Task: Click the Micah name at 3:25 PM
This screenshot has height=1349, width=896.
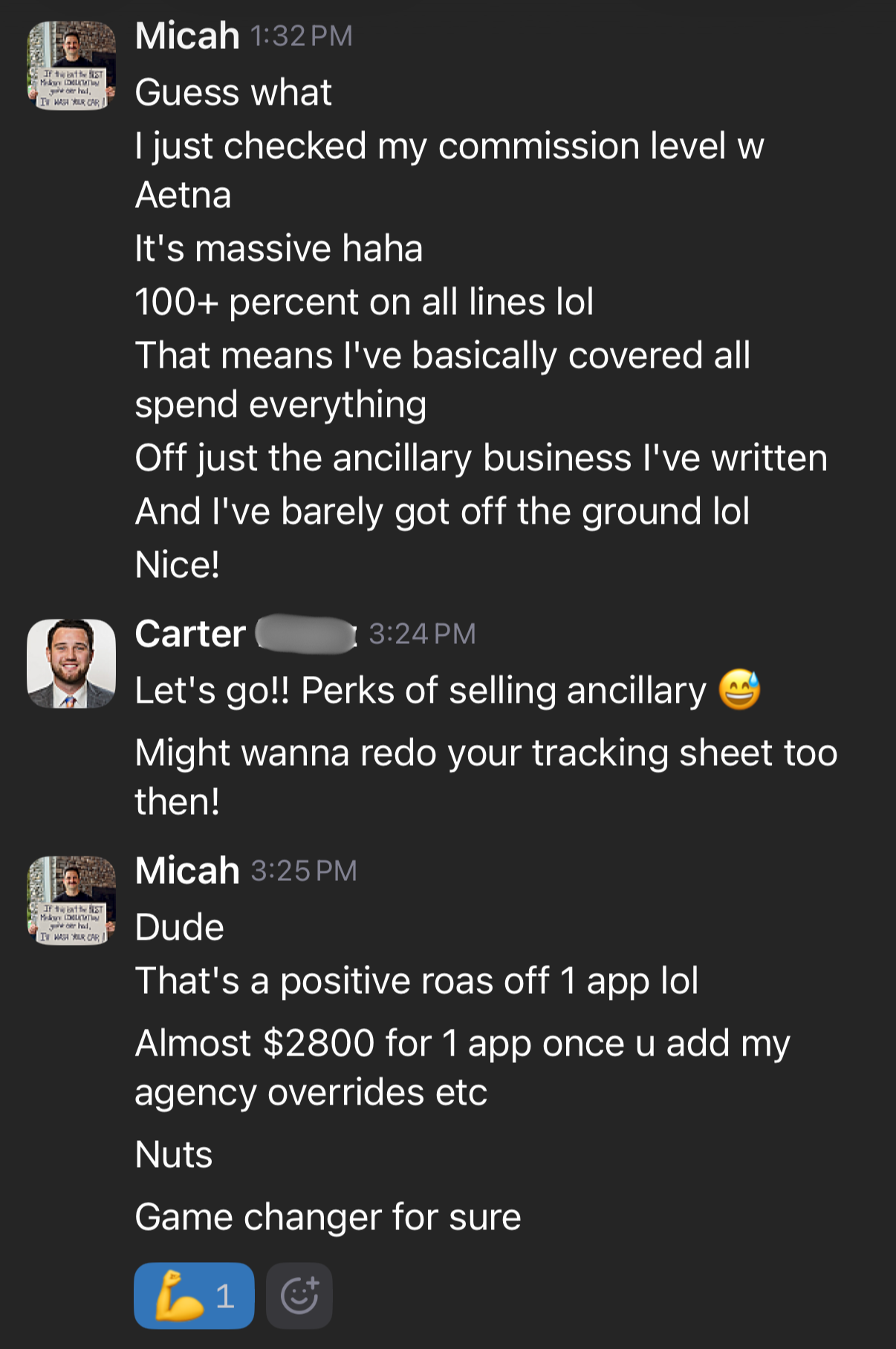Action: [x=187, y=871]
